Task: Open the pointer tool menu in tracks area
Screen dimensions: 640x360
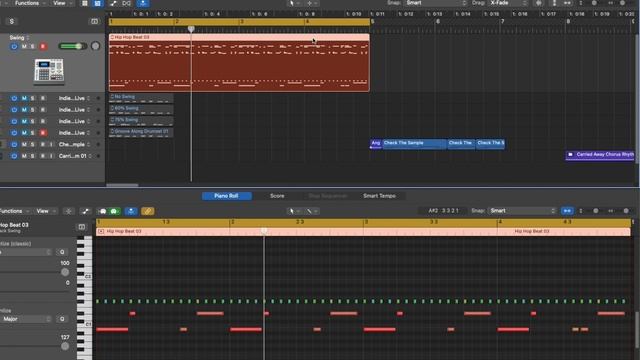Action: click(x=294, y=3)
